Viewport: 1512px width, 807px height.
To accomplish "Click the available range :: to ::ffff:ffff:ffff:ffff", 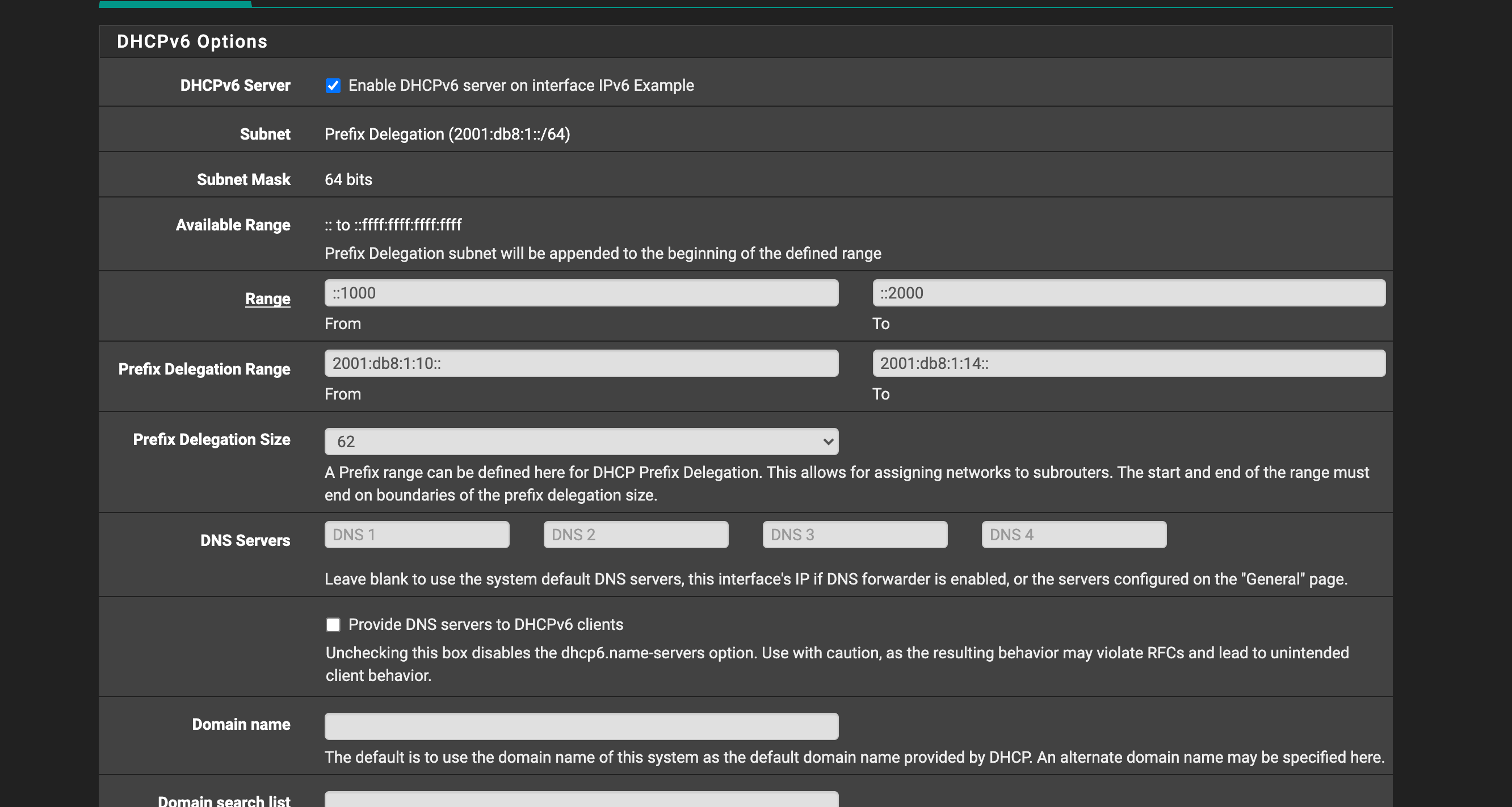I will pyautogui.click(x=393, y=225).
